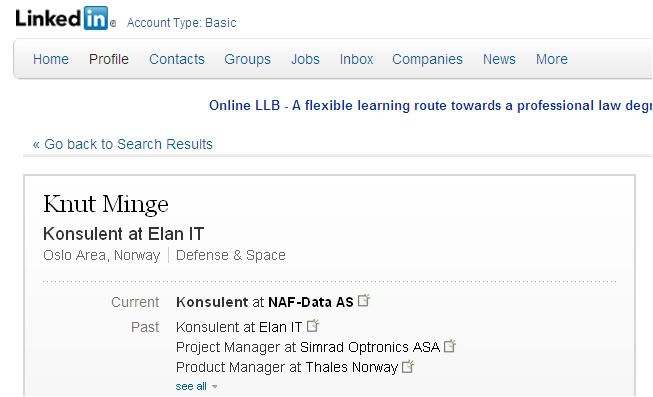Open the Companies menu
Image resolution: width=653 pixels, height=397 pixels.
[427, 59]
